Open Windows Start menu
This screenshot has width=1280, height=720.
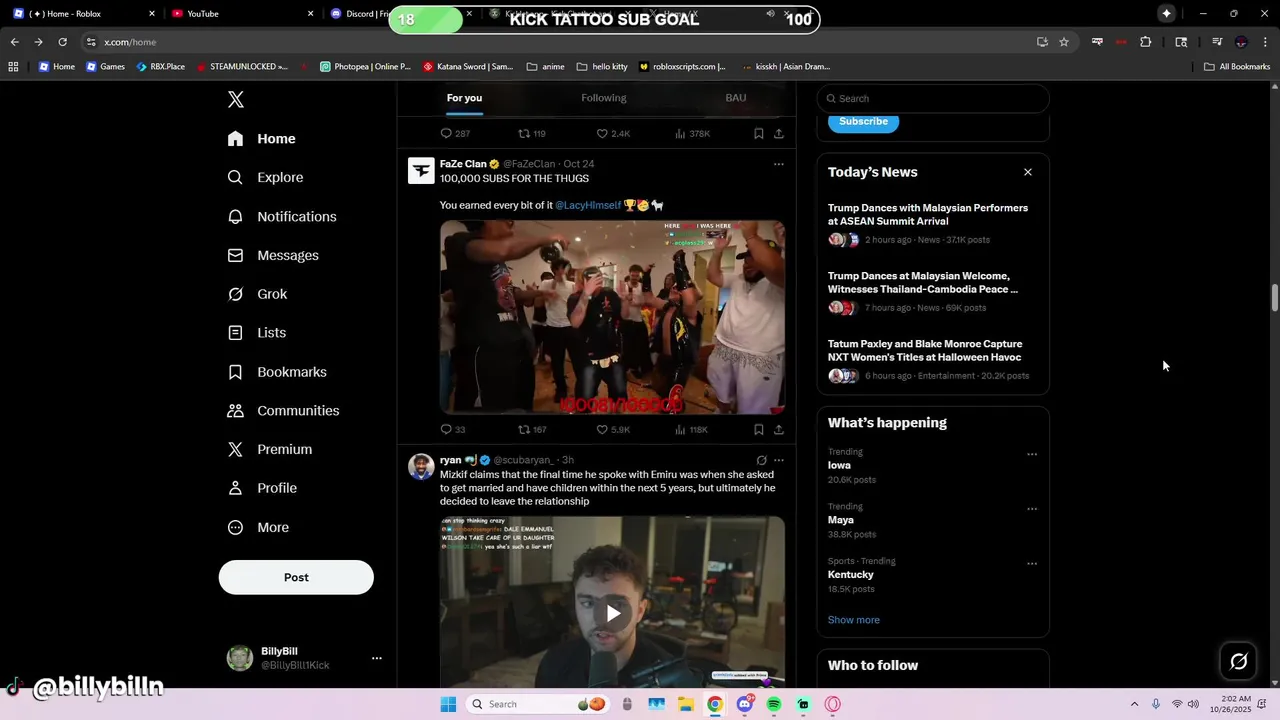[448, 704]
